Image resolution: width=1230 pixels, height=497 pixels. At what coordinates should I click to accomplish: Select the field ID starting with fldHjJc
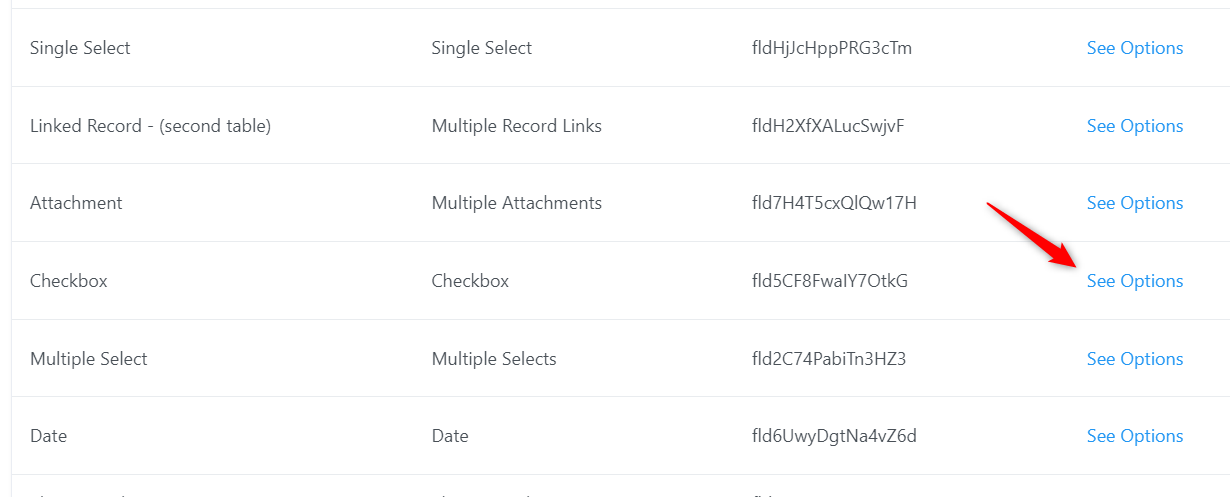831,48
